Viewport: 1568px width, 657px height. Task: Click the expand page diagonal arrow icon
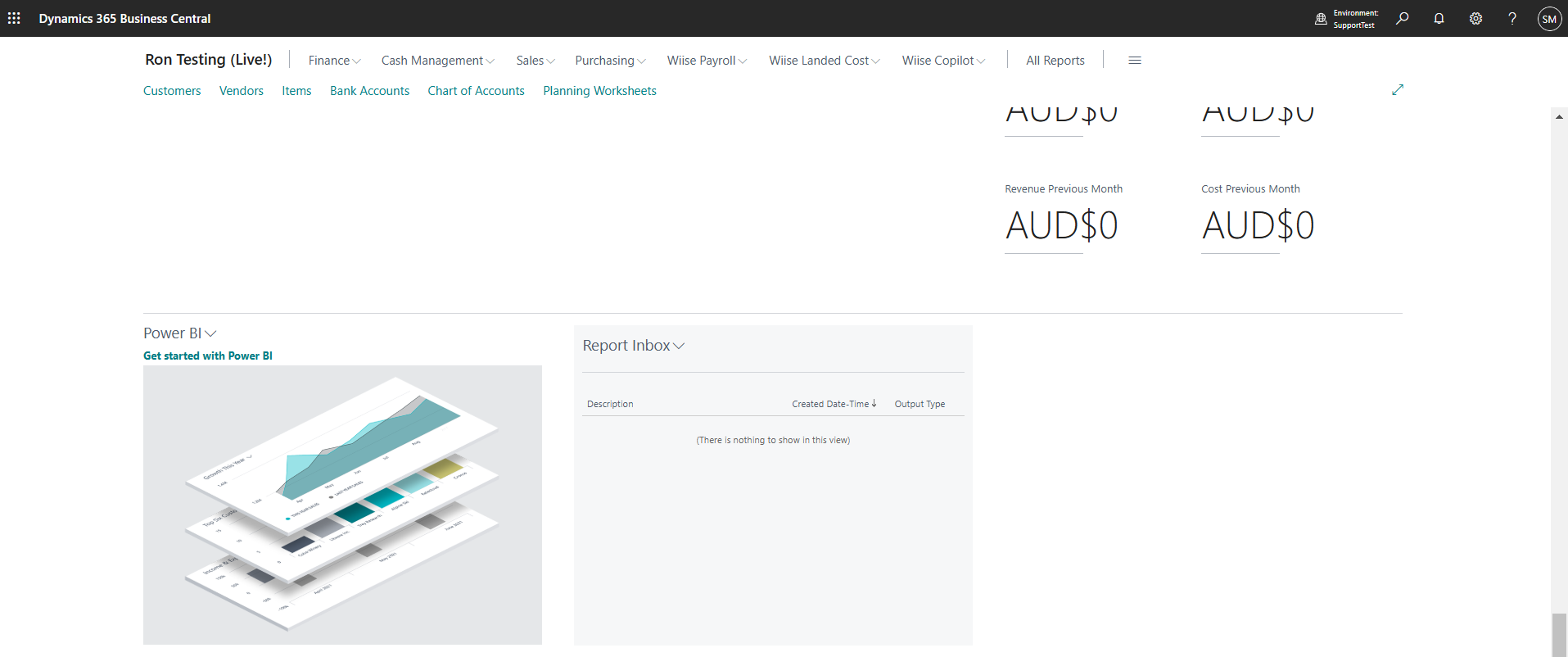pyautogui.click(x=1398, y=89)
